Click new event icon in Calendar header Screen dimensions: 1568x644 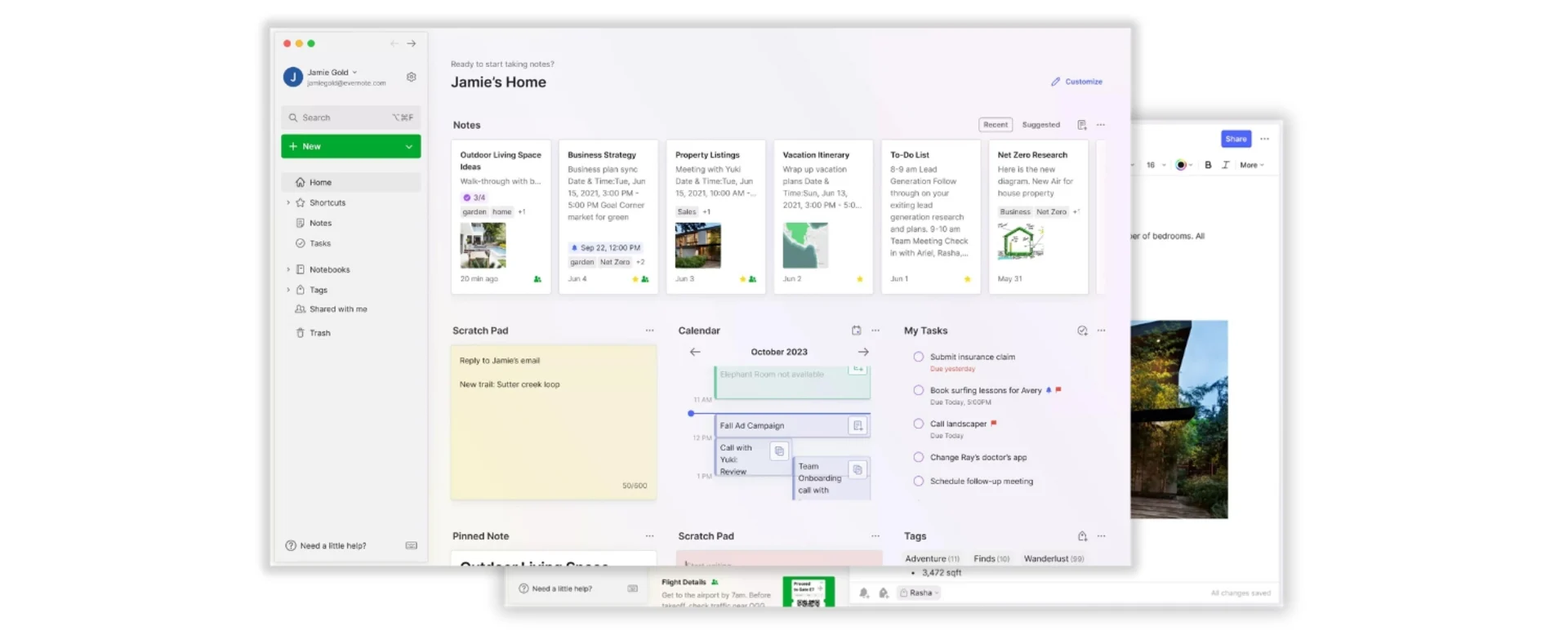point(856,331)
